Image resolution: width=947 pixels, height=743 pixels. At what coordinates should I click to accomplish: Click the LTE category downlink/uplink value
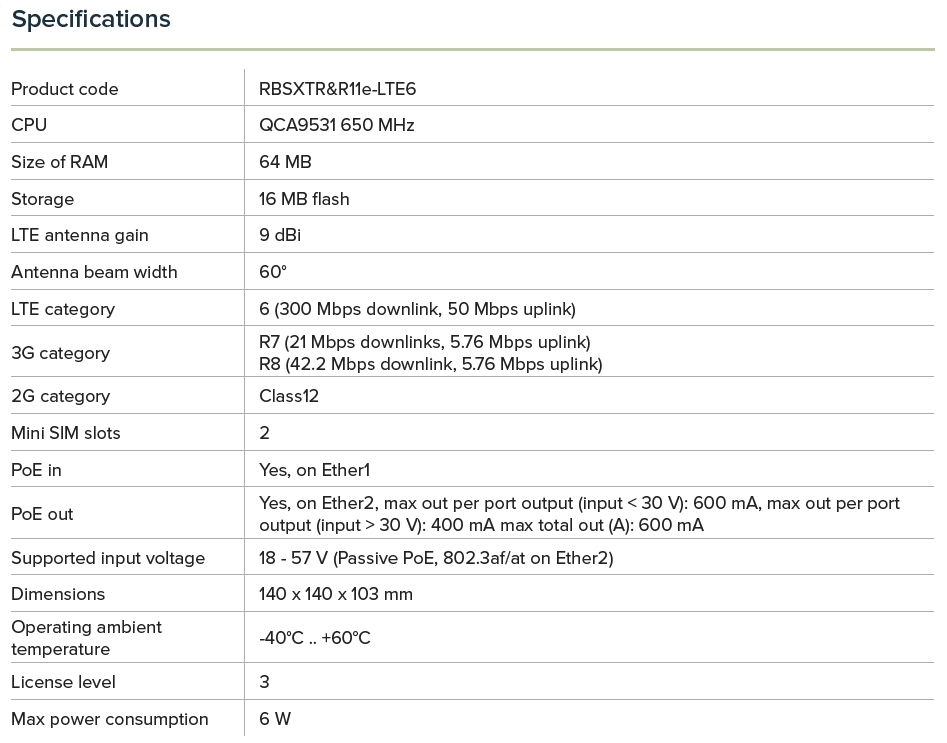coord(417,309)
